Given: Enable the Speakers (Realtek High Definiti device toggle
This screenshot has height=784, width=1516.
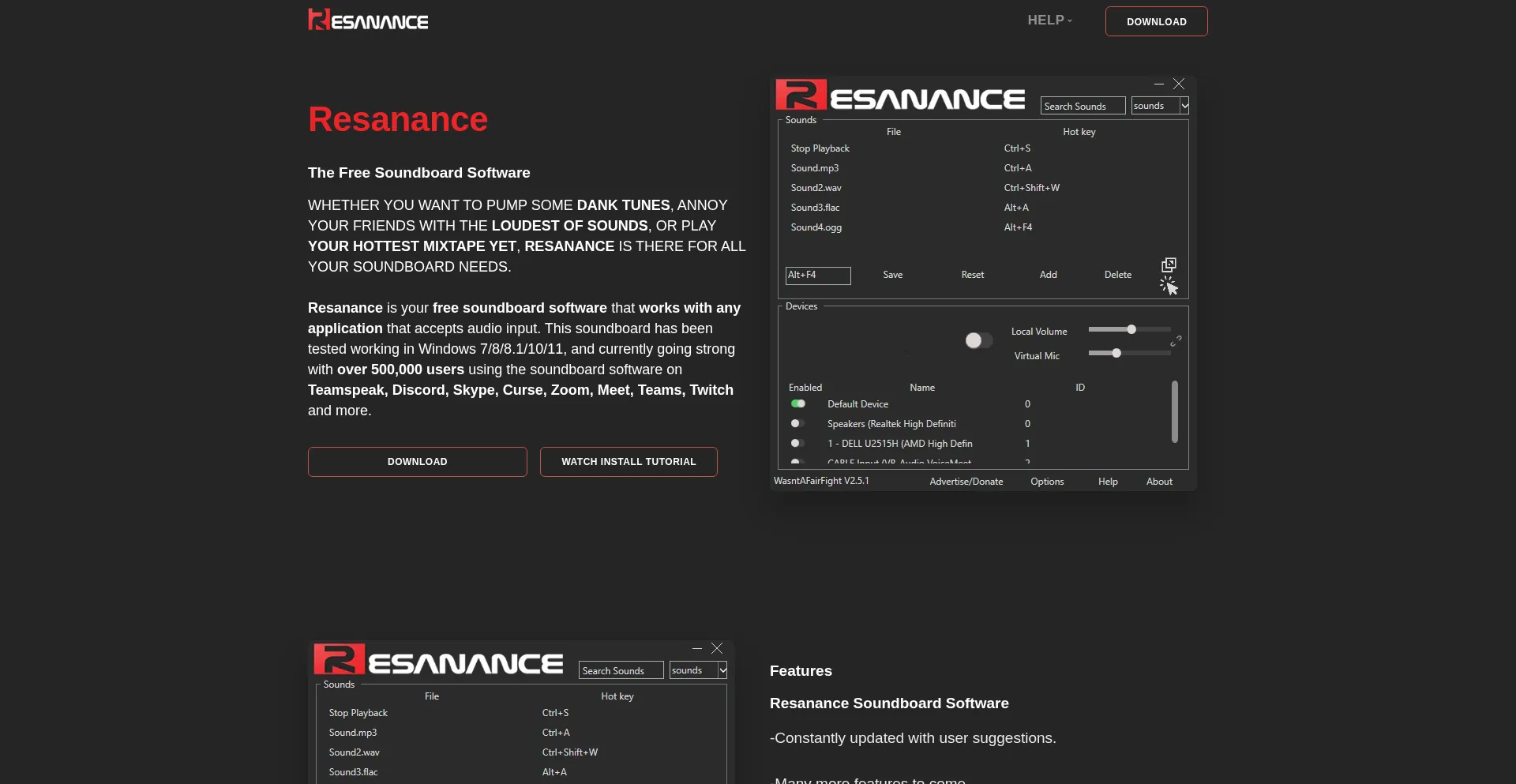Looking at the screenshot, I should tap(798, 424).
